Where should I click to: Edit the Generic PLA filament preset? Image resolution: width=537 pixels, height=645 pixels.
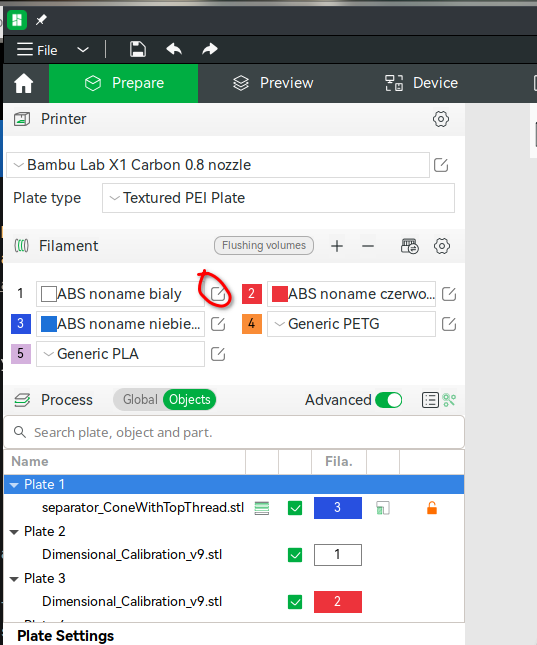(x=218, y=354)
